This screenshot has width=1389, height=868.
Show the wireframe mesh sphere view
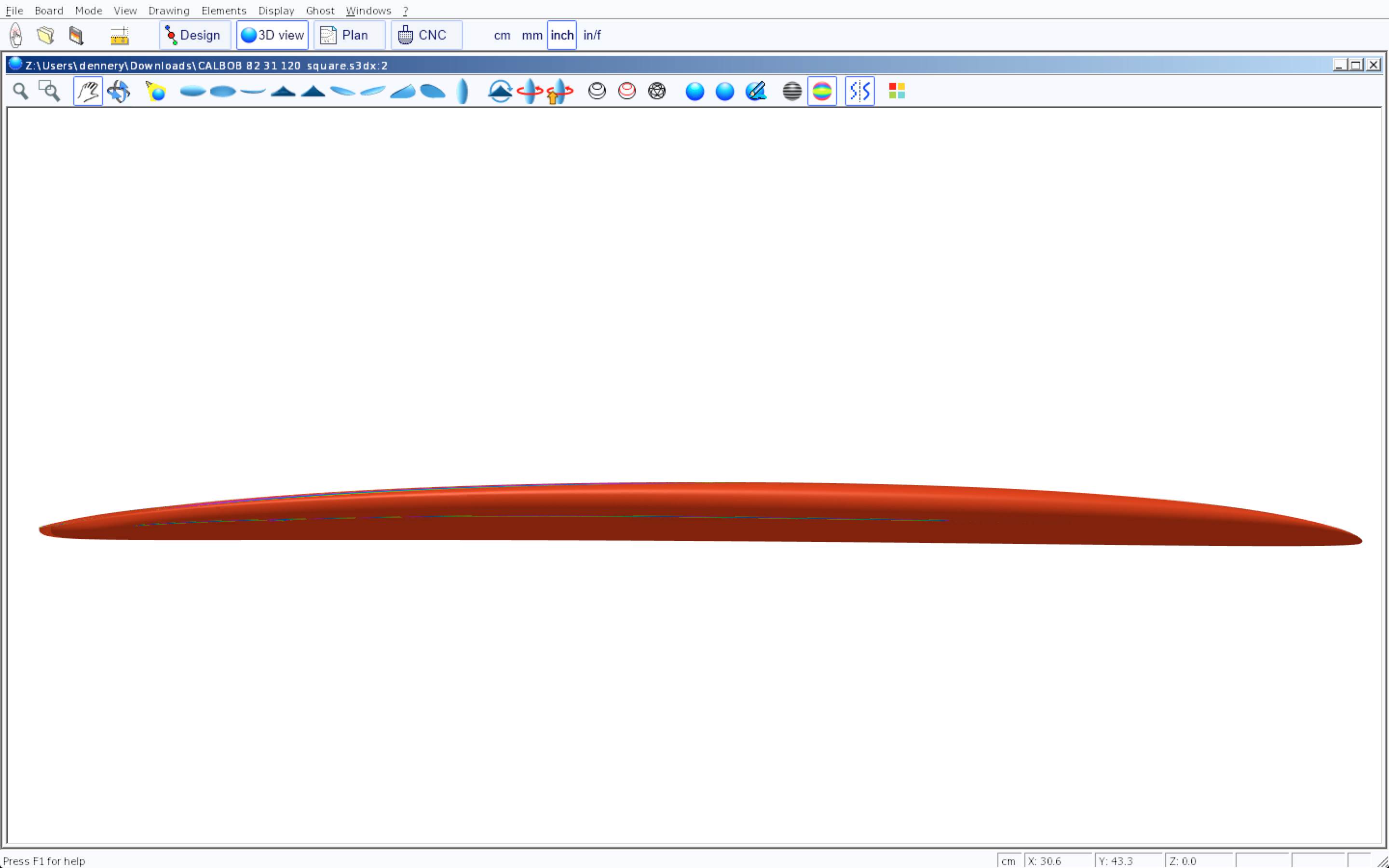click(x=656, y=91)
